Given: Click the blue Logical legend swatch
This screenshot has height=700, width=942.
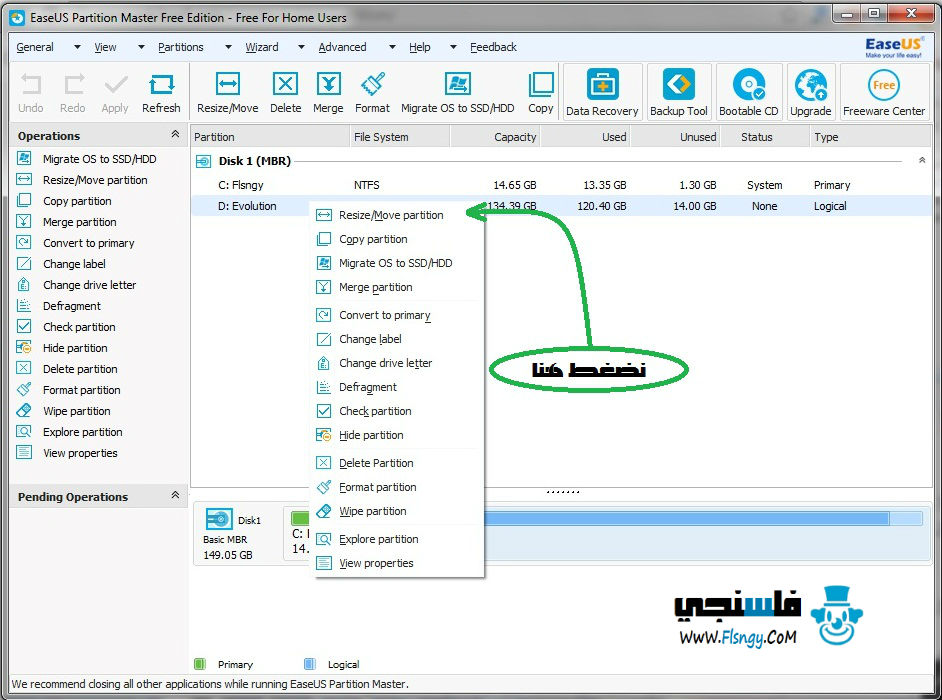Looking at the screenshot, I should 310,664.
